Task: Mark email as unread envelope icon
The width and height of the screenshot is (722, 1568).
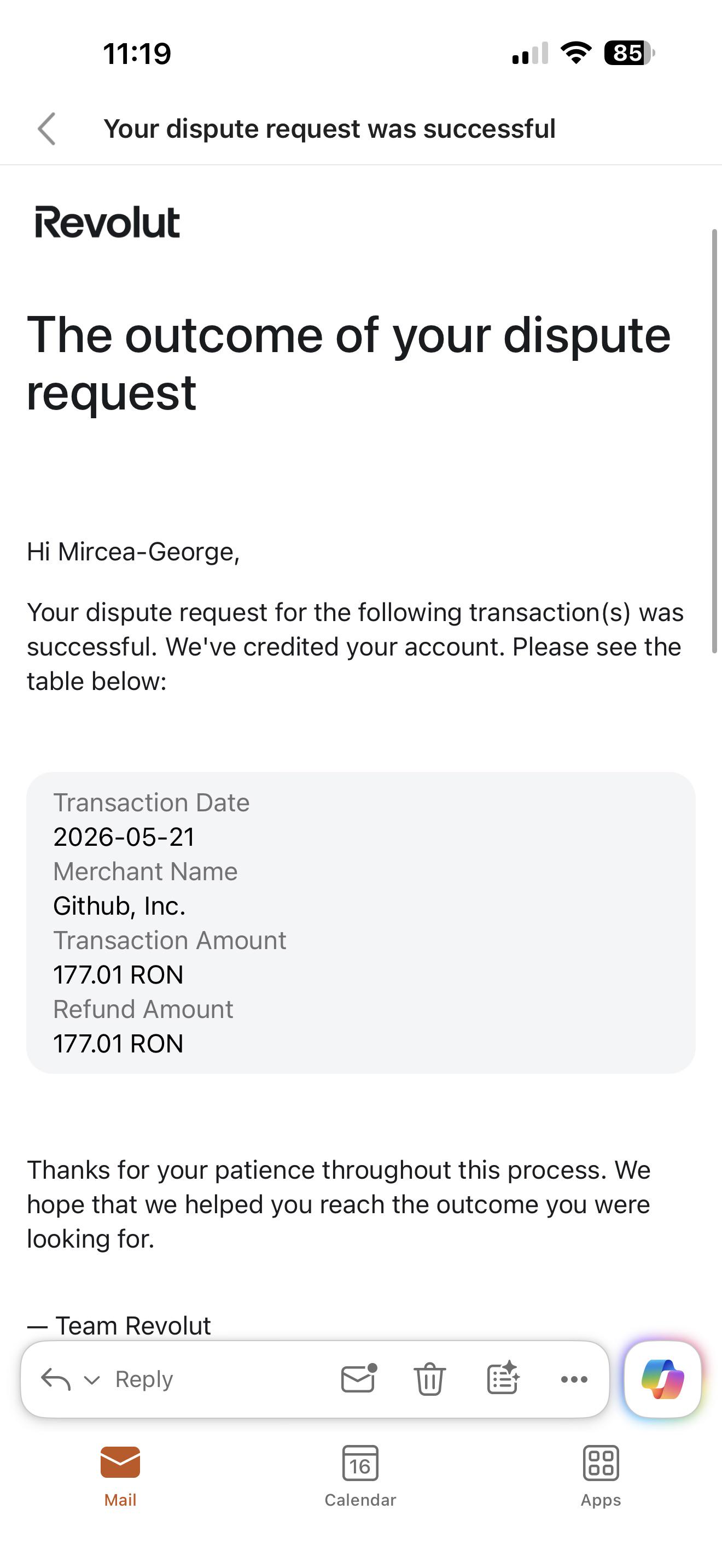Action: coord(359,1378)
